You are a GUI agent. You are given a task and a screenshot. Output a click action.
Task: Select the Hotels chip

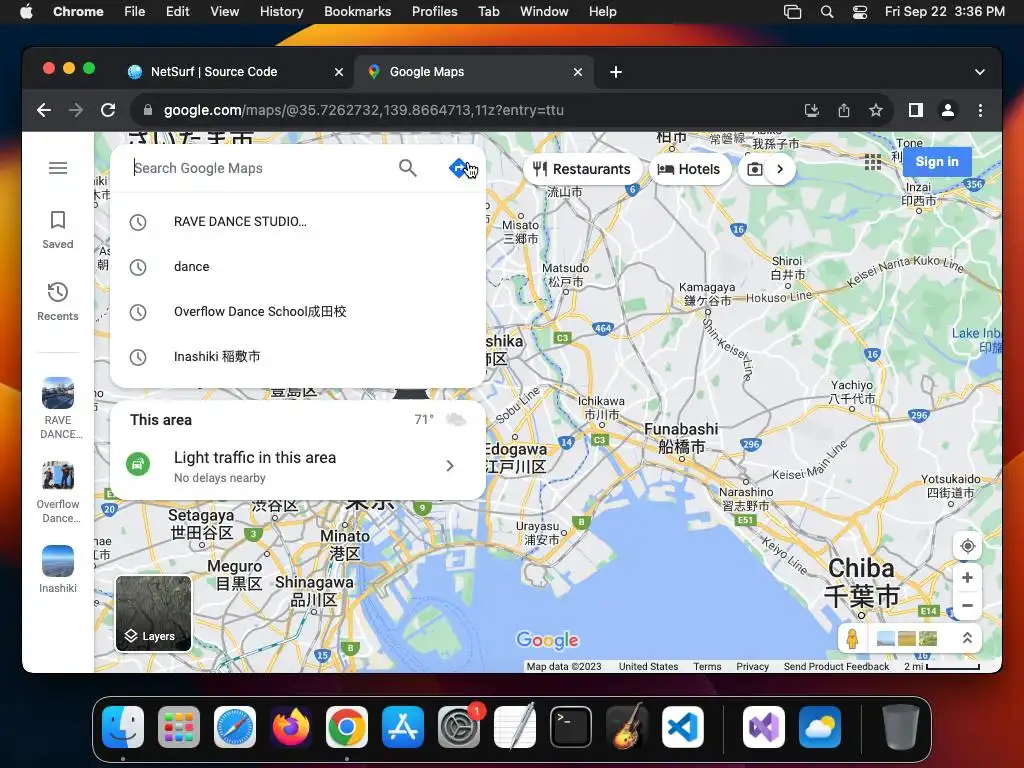(x=689, y=169)
